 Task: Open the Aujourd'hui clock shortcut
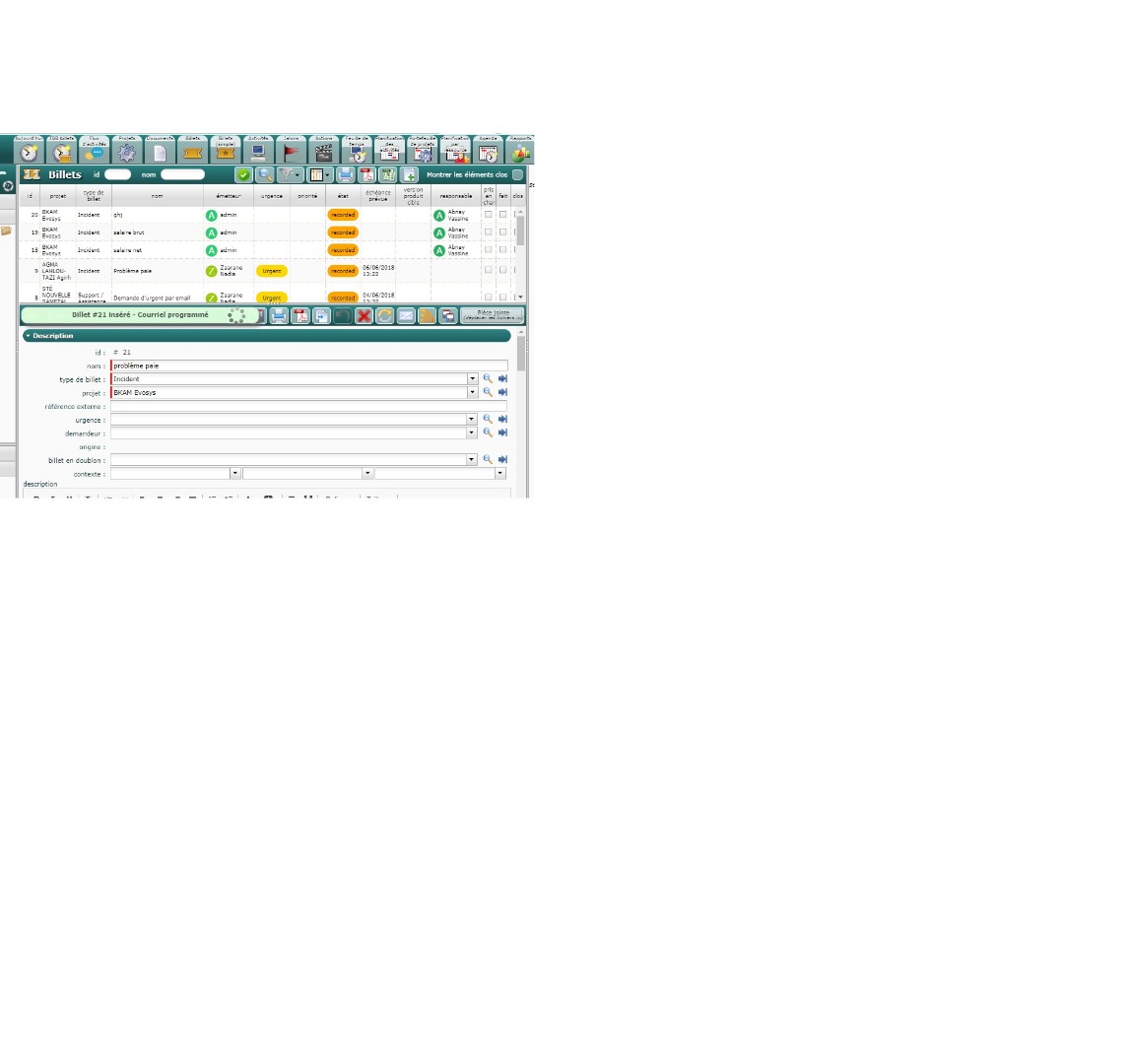pyautogui.click(x=29, y=150)
